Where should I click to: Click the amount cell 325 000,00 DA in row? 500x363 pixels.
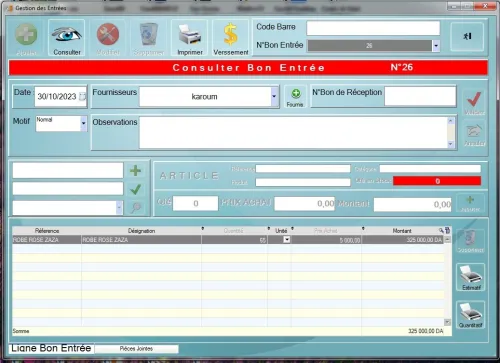[x=403, y=240]
